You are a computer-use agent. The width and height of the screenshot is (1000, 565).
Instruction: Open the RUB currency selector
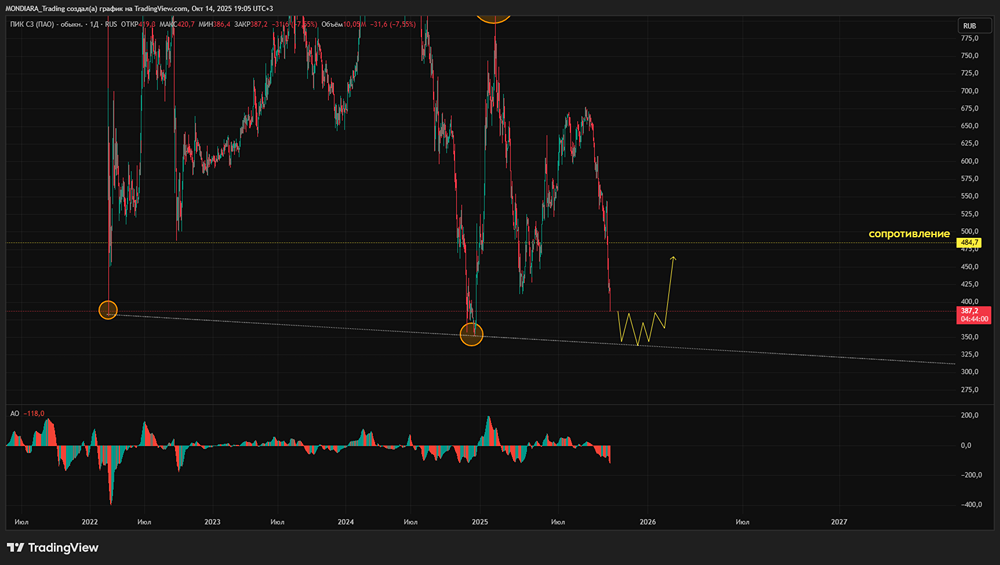974,26
